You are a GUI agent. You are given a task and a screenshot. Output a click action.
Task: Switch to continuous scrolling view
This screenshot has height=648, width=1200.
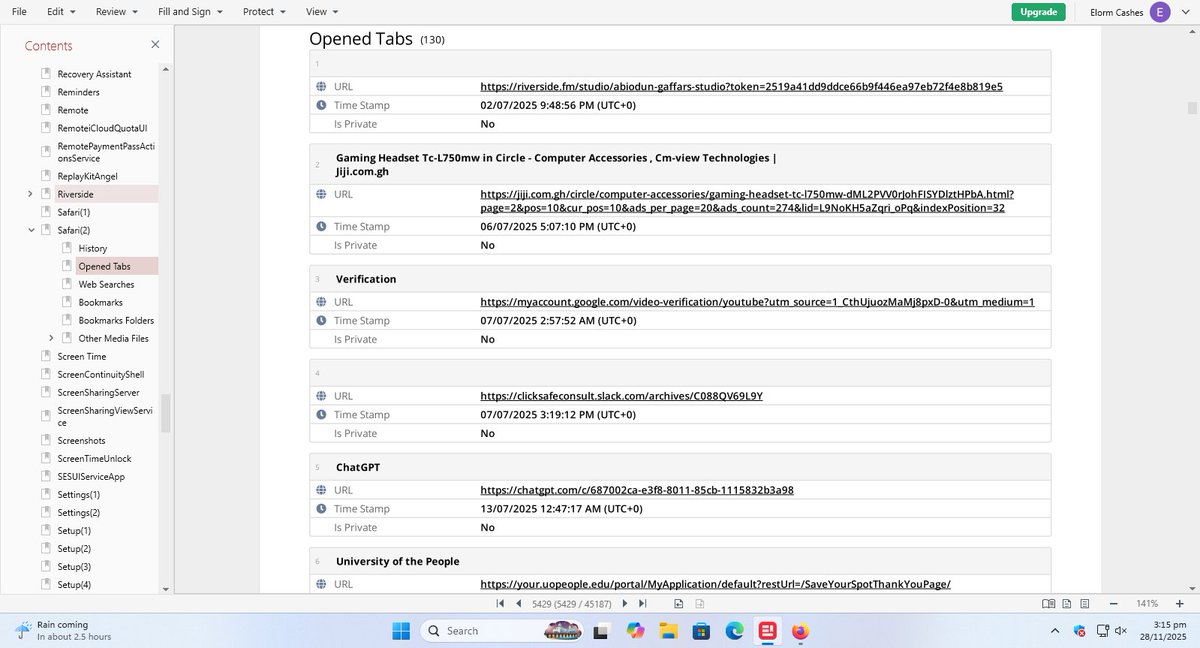[x=1085, y=603]
